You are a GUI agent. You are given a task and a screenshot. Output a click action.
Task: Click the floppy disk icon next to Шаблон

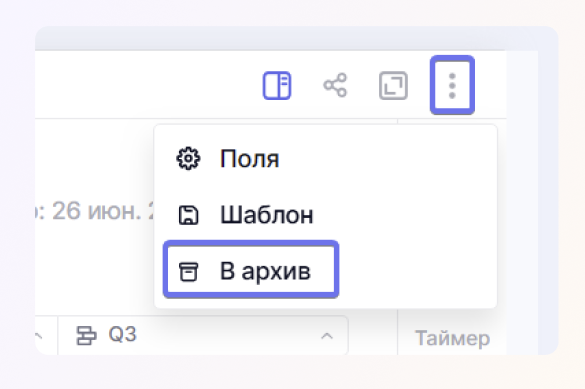point(188,215)
